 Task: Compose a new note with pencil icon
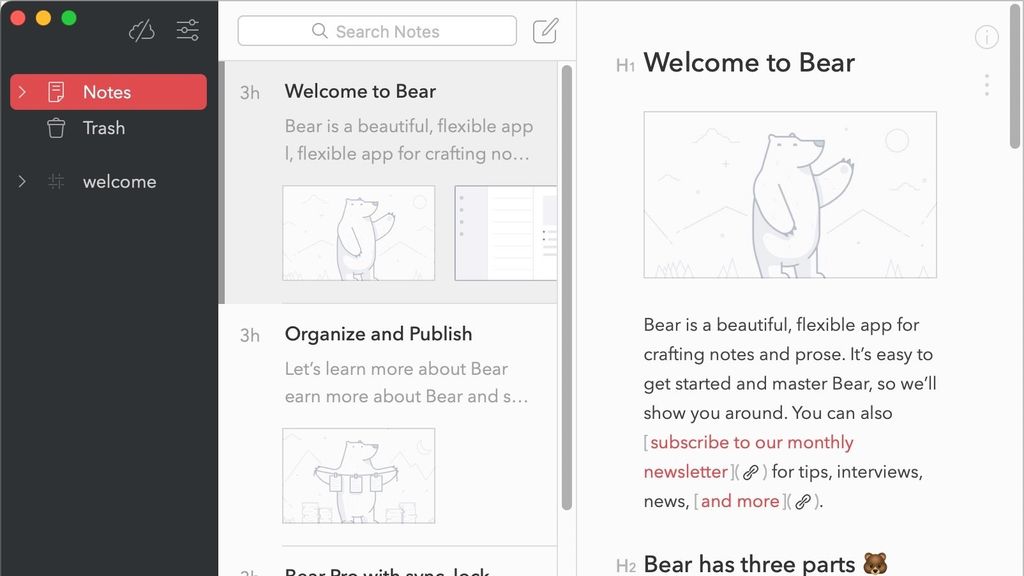click(x=544, y=31)
